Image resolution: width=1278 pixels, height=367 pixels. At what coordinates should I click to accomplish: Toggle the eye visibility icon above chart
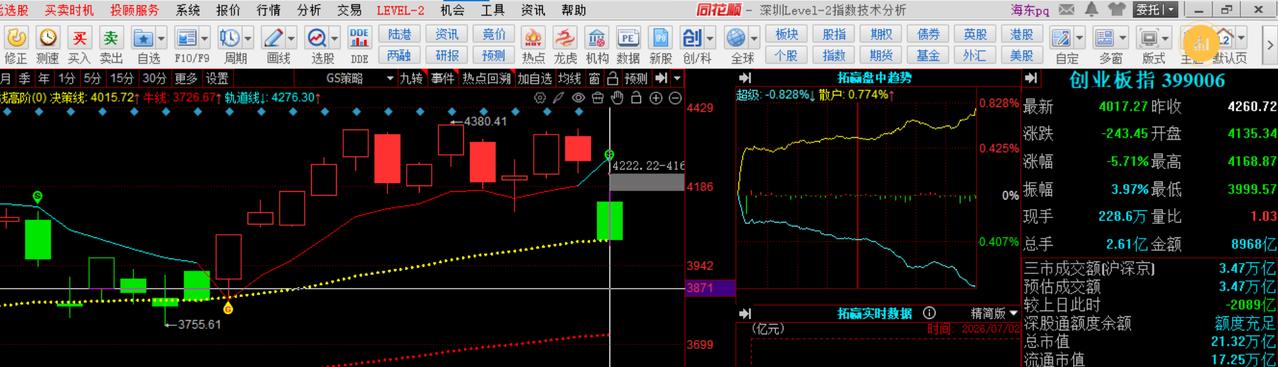(x=577, y=98)
